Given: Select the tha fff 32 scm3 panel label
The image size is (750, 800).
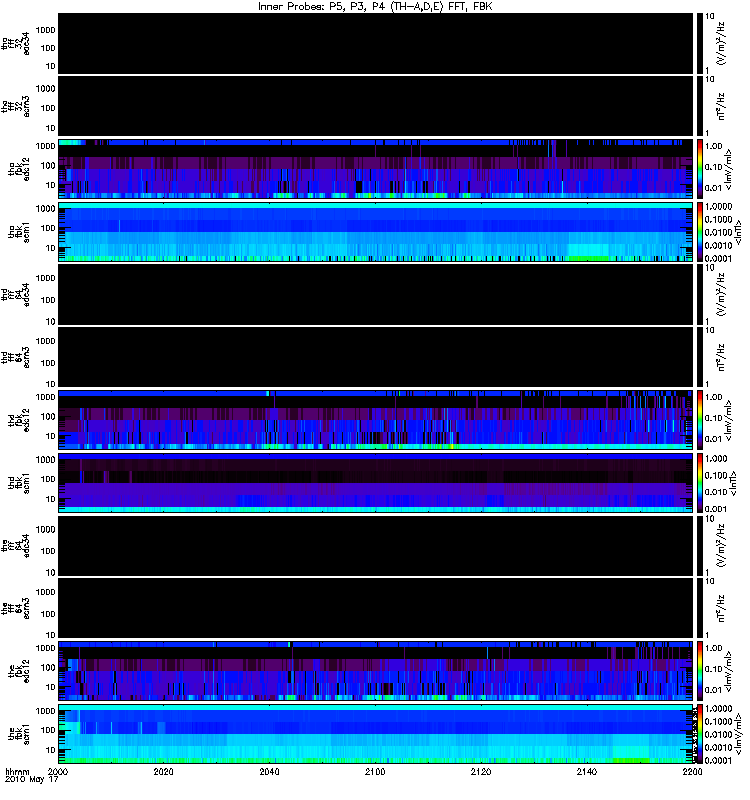Looking at the screenshot, I should pyautogui.click(x=16, y=107).
